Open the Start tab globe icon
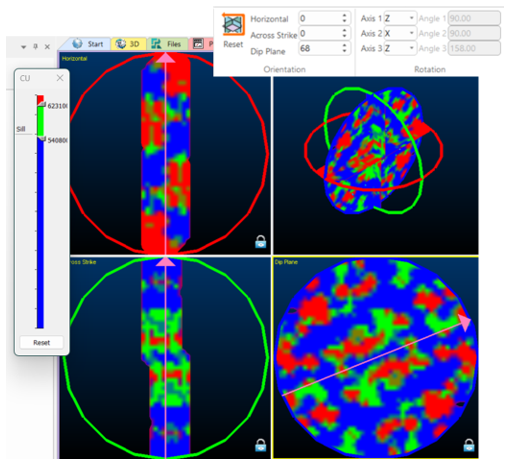 click(77, 44)
